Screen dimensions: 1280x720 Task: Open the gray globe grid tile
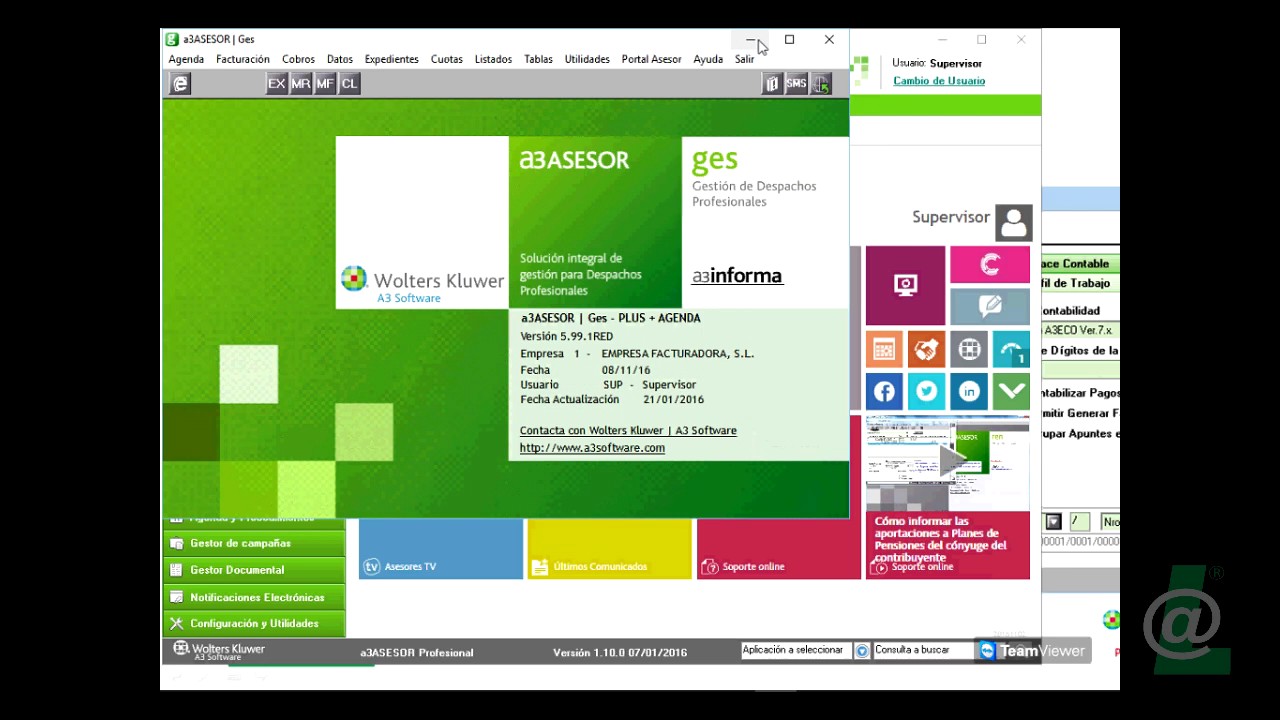(969, 350)
